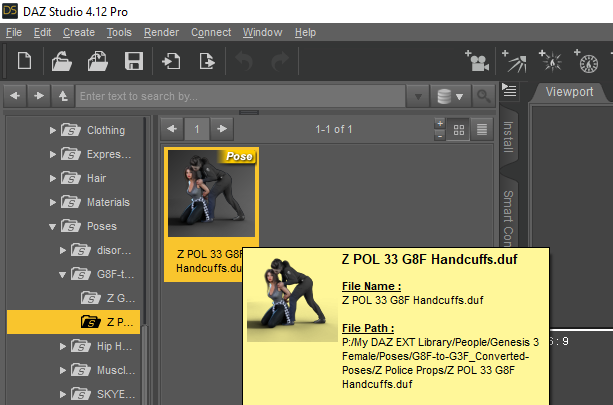Save the scene with the floppy disk icon
The image size is (613, 405).
134,61
